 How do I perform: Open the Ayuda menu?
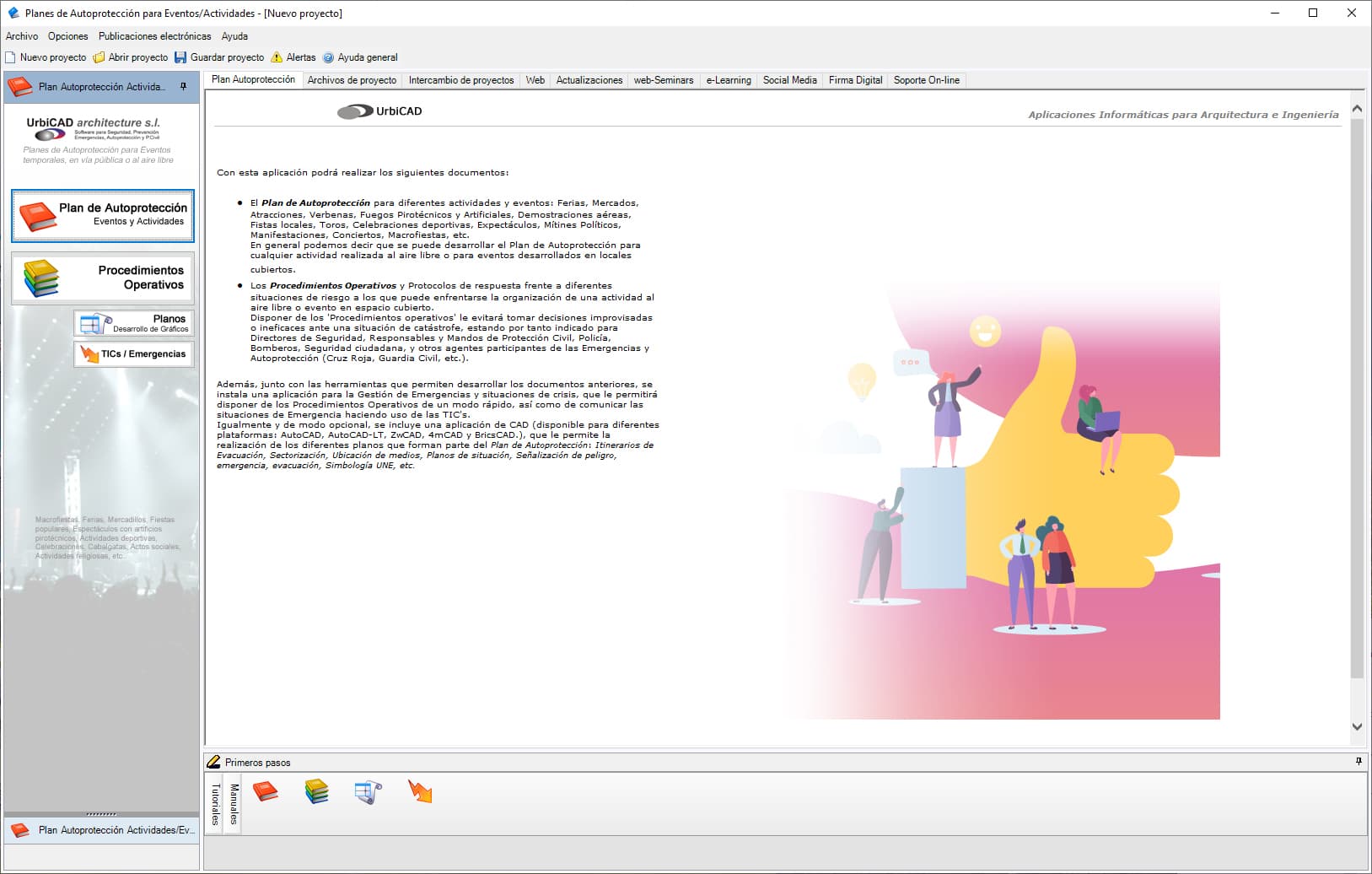[x=234, y=36]
